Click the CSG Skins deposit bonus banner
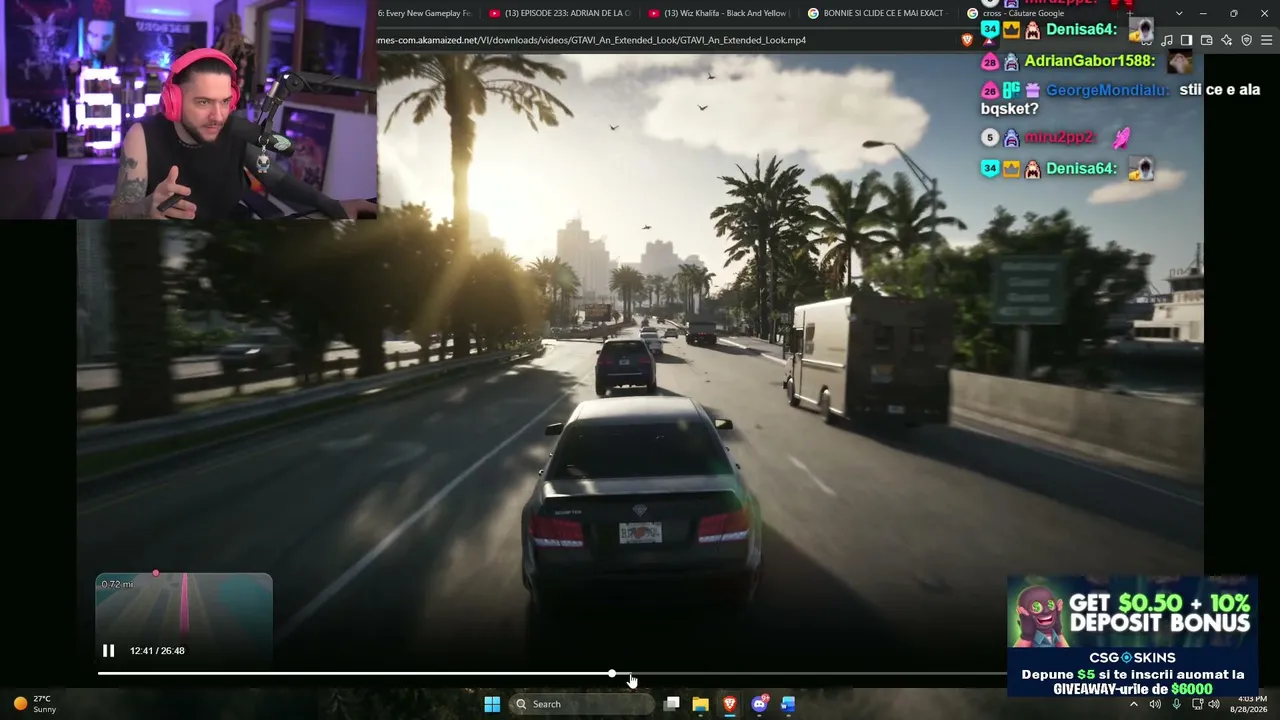The image size is (1280, 720). [x=1132, y=637]
